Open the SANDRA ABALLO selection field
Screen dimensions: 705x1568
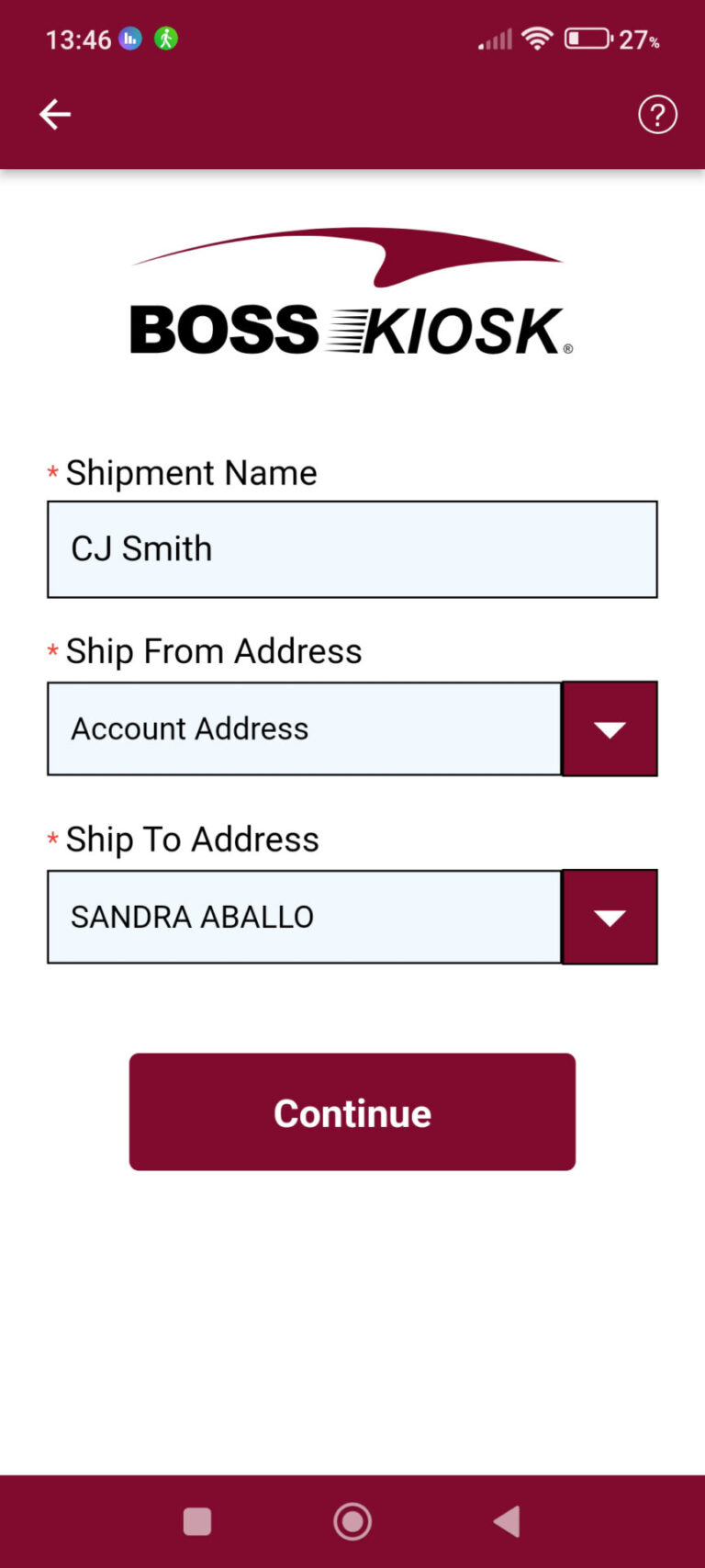pyautogui.click(x=304, y=917)
